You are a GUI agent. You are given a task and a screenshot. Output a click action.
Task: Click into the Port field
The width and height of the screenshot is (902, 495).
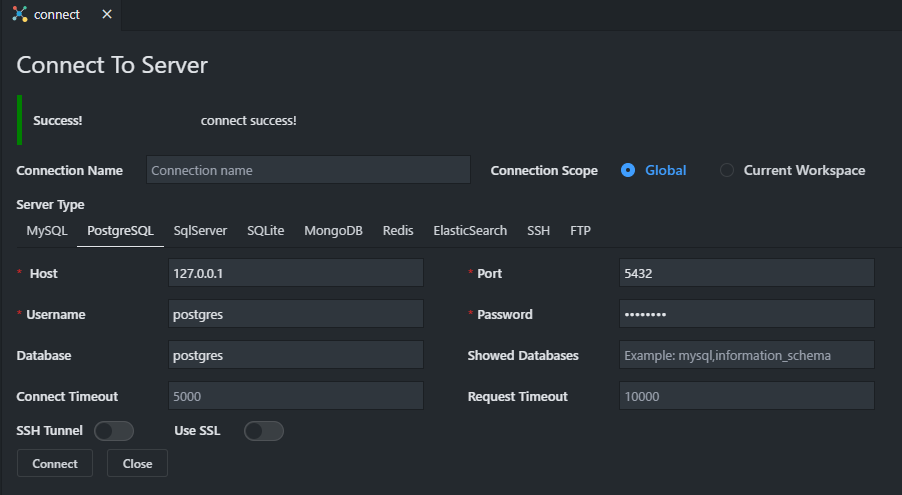point(746,273)
